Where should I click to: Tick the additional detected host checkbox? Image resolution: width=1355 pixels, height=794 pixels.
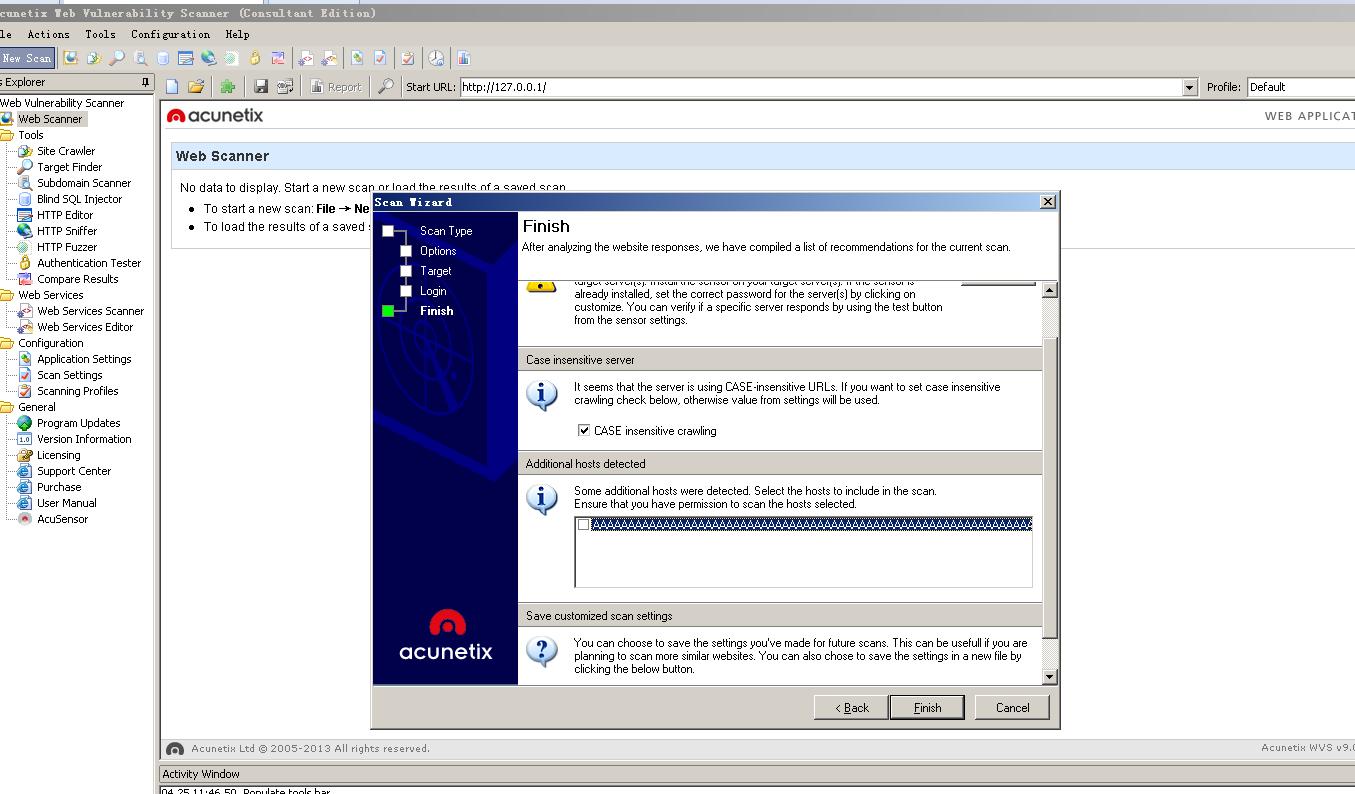(584, 525)
